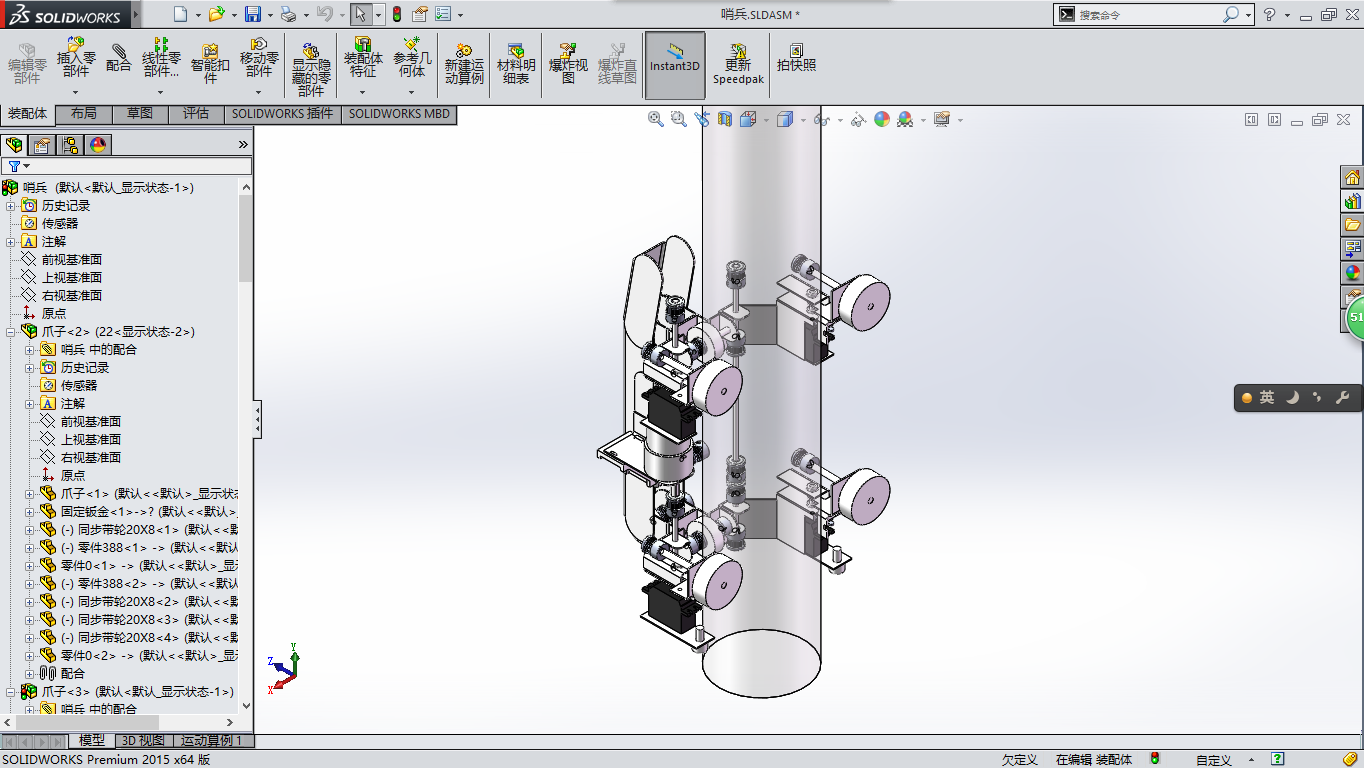Click the 参考几何体 reference geometry tool
1364x768 pixels.
[412, 58]
